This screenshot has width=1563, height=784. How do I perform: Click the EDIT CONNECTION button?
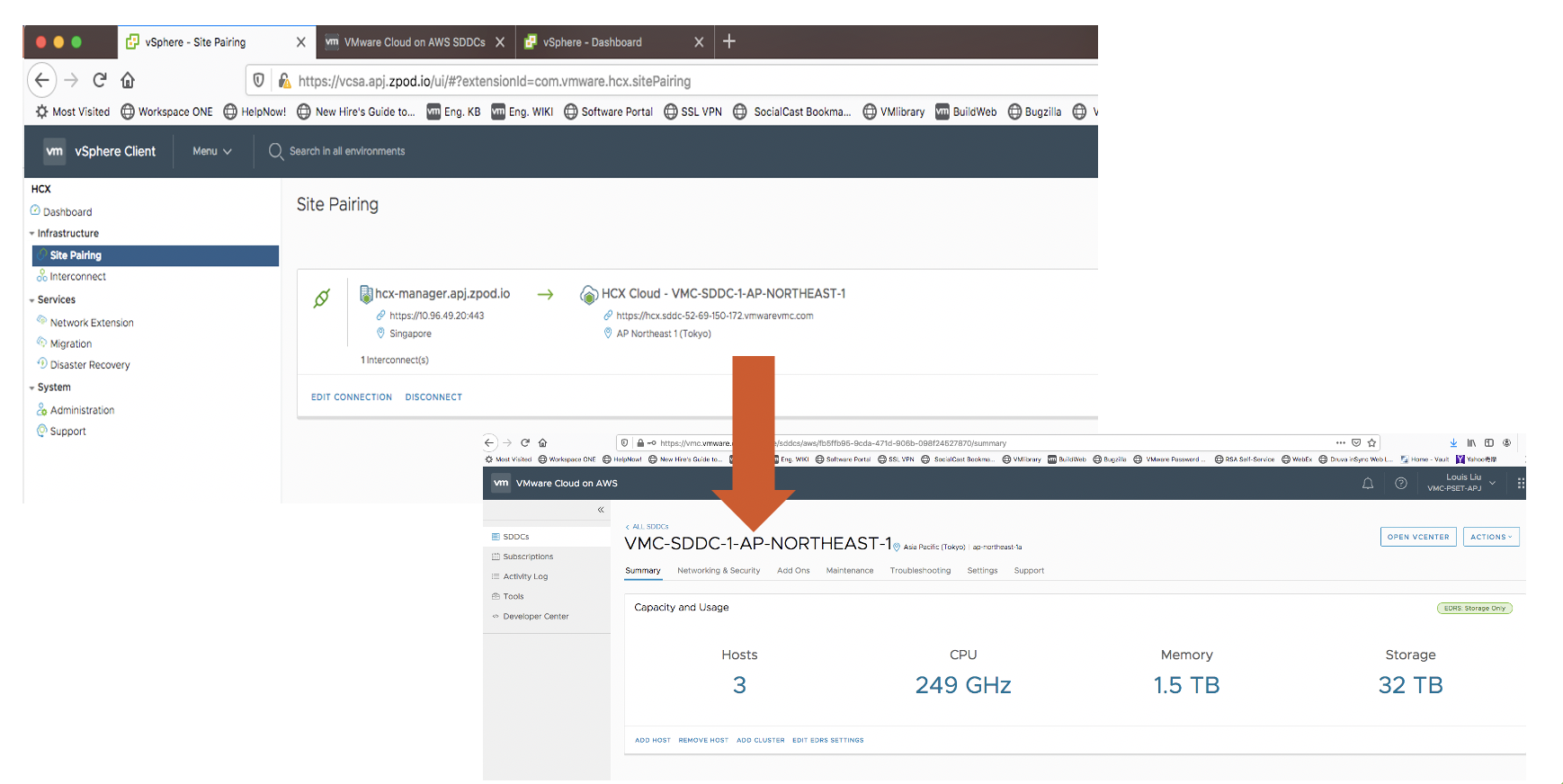[352, 397]
